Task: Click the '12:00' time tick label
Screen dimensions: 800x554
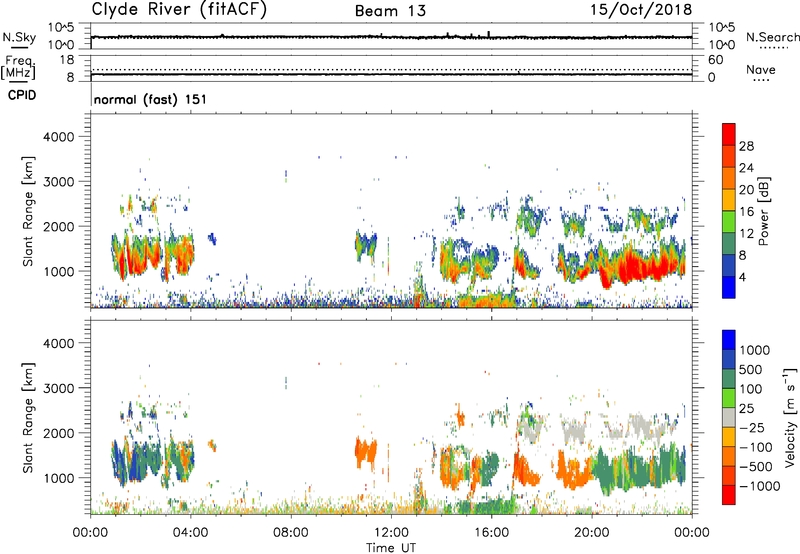Action: point(391,533)
